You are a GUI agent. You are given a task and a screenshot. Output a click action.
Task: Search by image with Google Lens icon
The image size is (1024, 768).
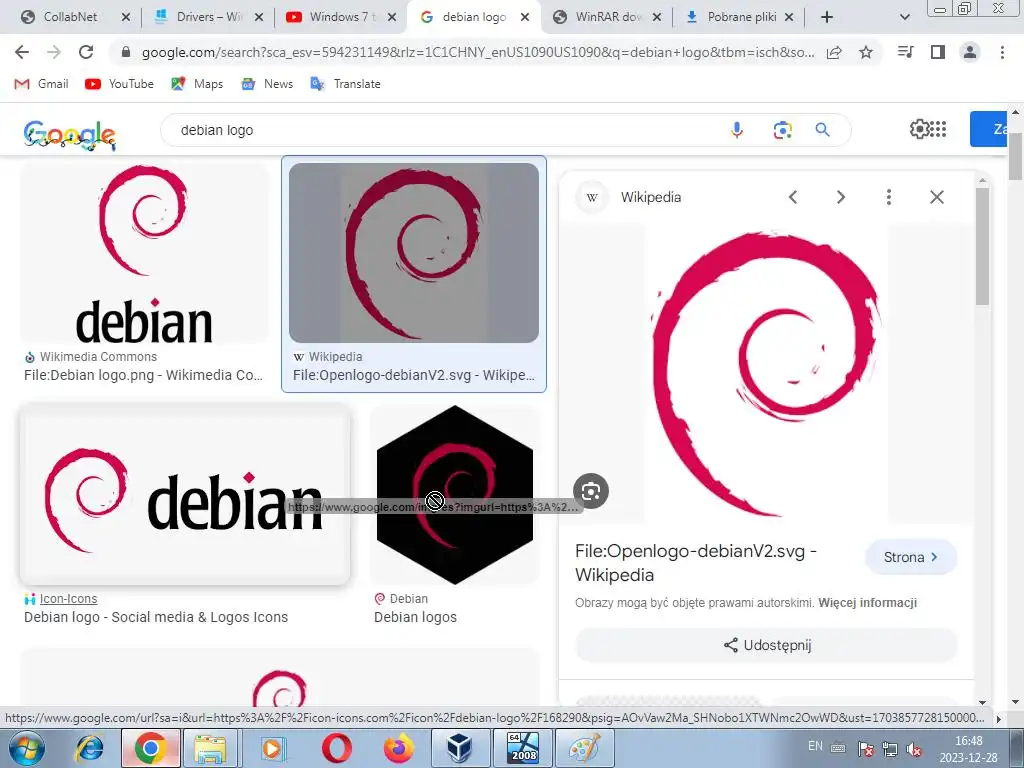tap(782, 130)
